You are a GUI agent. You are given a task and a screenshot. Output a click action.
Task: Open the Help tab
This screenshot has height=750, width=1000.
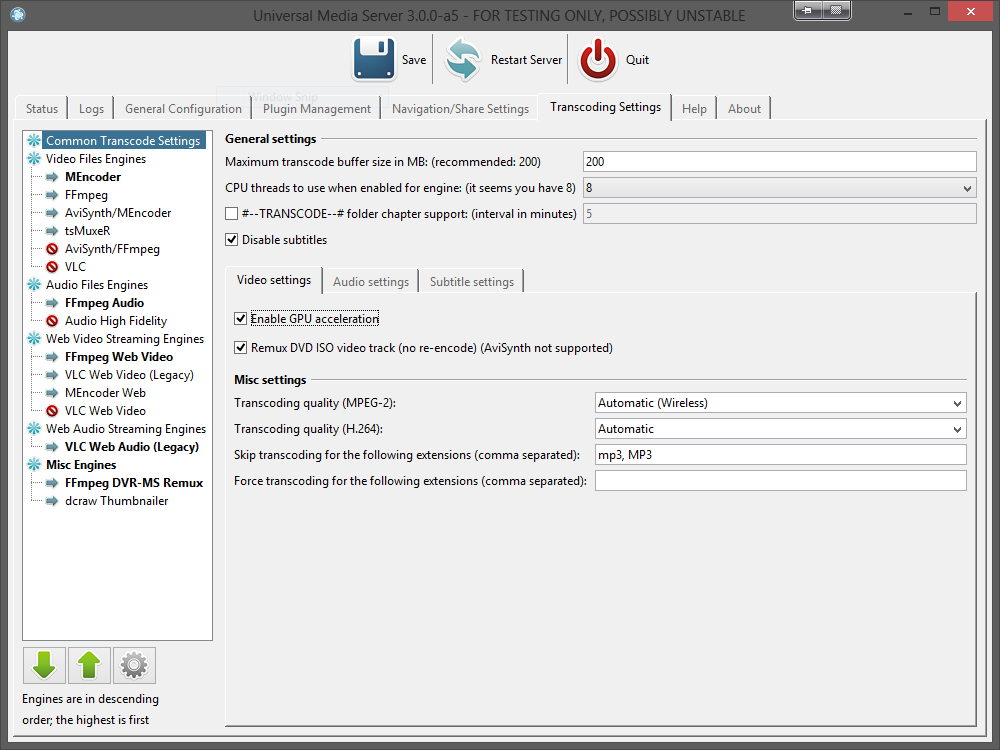click(x=694, y=108)
